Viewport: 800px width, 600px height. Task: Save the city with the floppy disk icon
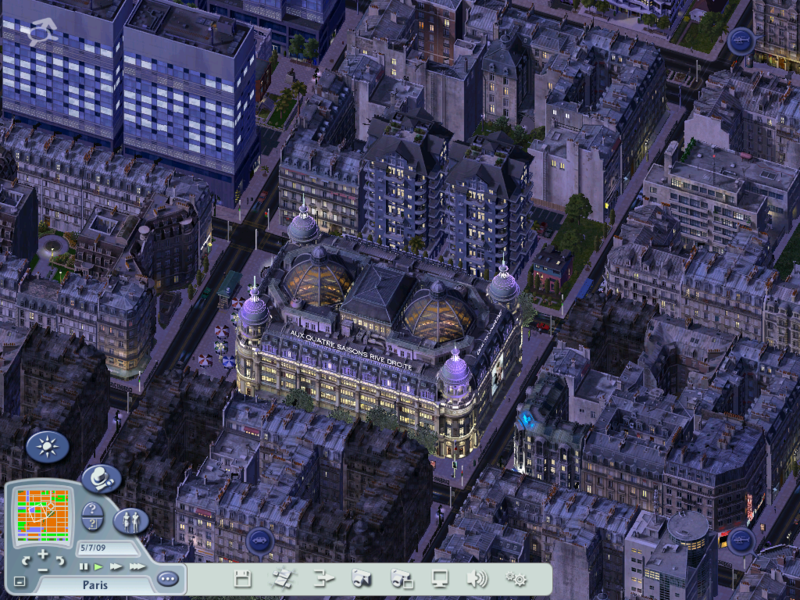(243, 579)
